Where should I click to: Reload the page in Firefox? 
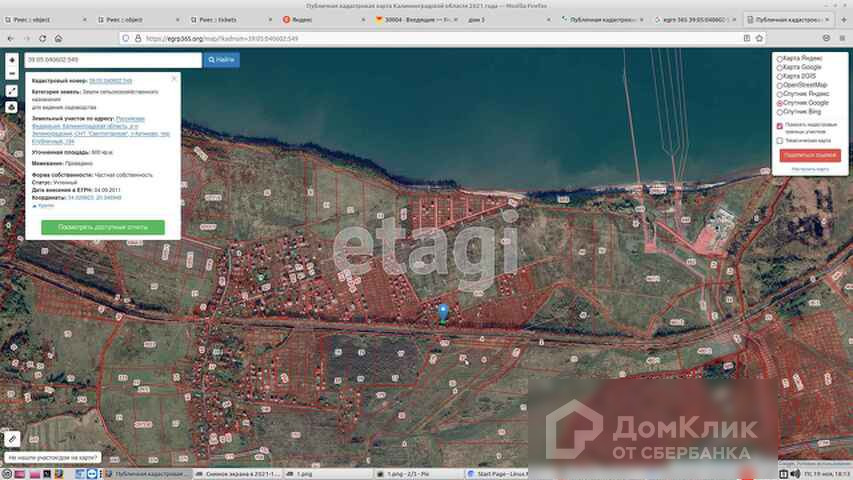coord(42,38)
